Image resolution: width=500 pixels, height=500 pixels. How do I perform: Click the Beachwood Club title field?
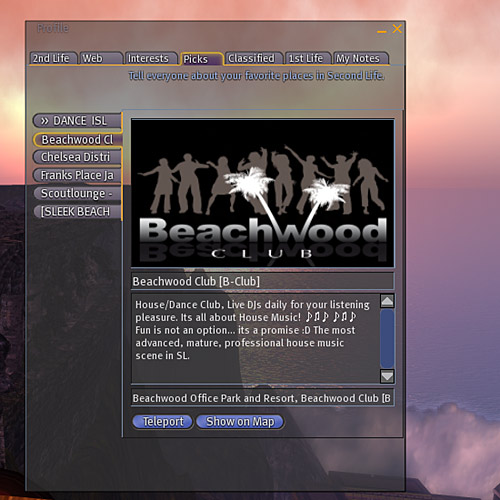263,281
